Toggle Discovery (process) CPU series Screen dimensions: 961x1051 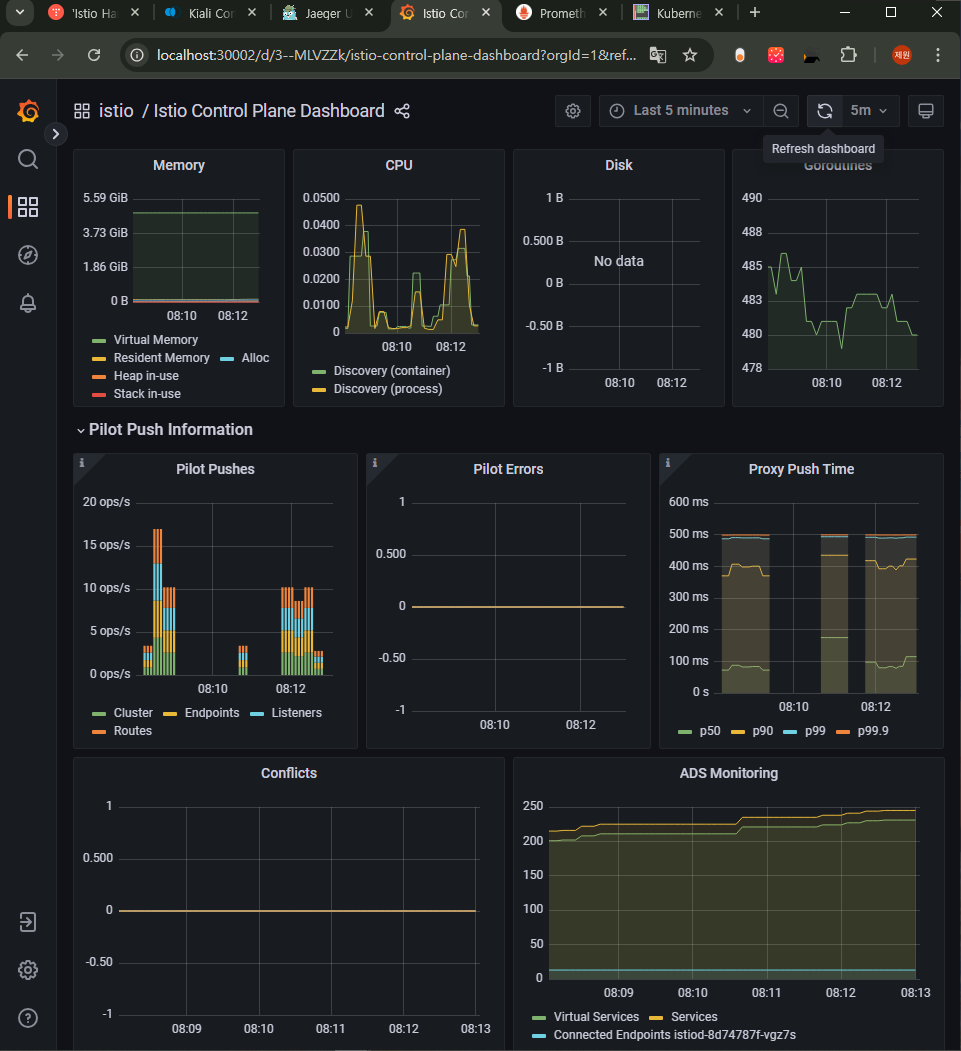click(x=387, y=389)
